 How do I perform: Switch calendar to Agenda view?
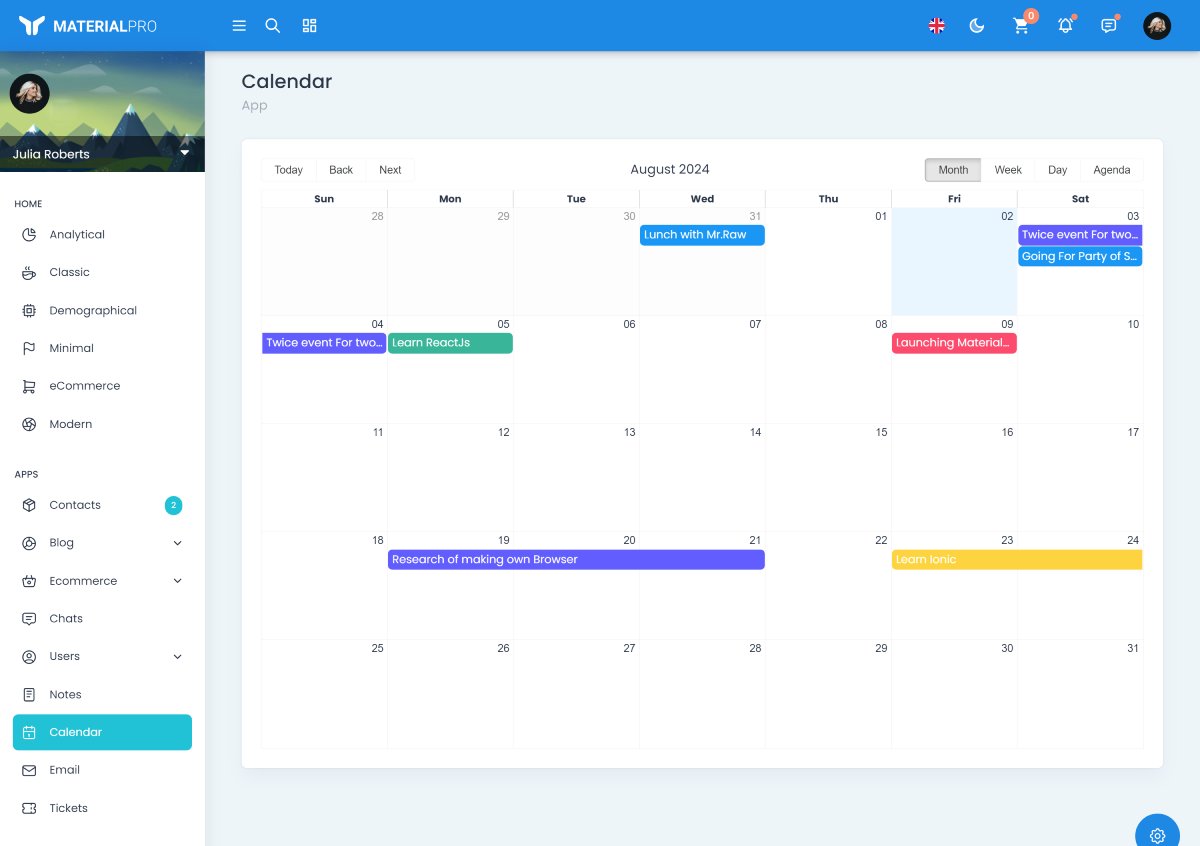click(1111, 170)
